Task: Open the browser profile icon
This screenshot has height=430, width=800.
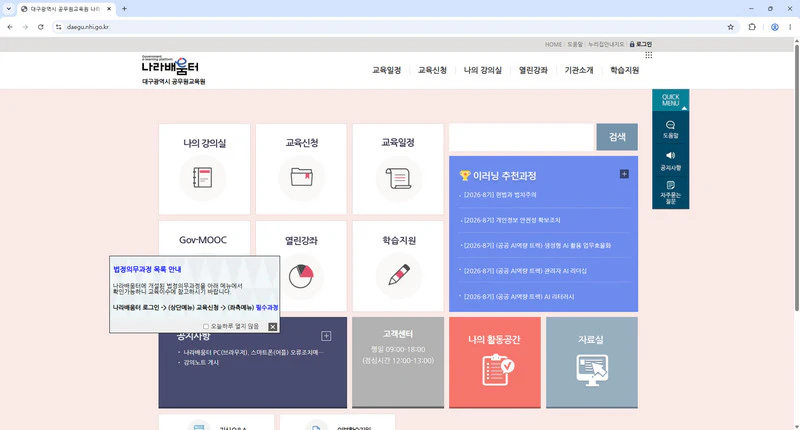Action: click(x=774, y=27)
